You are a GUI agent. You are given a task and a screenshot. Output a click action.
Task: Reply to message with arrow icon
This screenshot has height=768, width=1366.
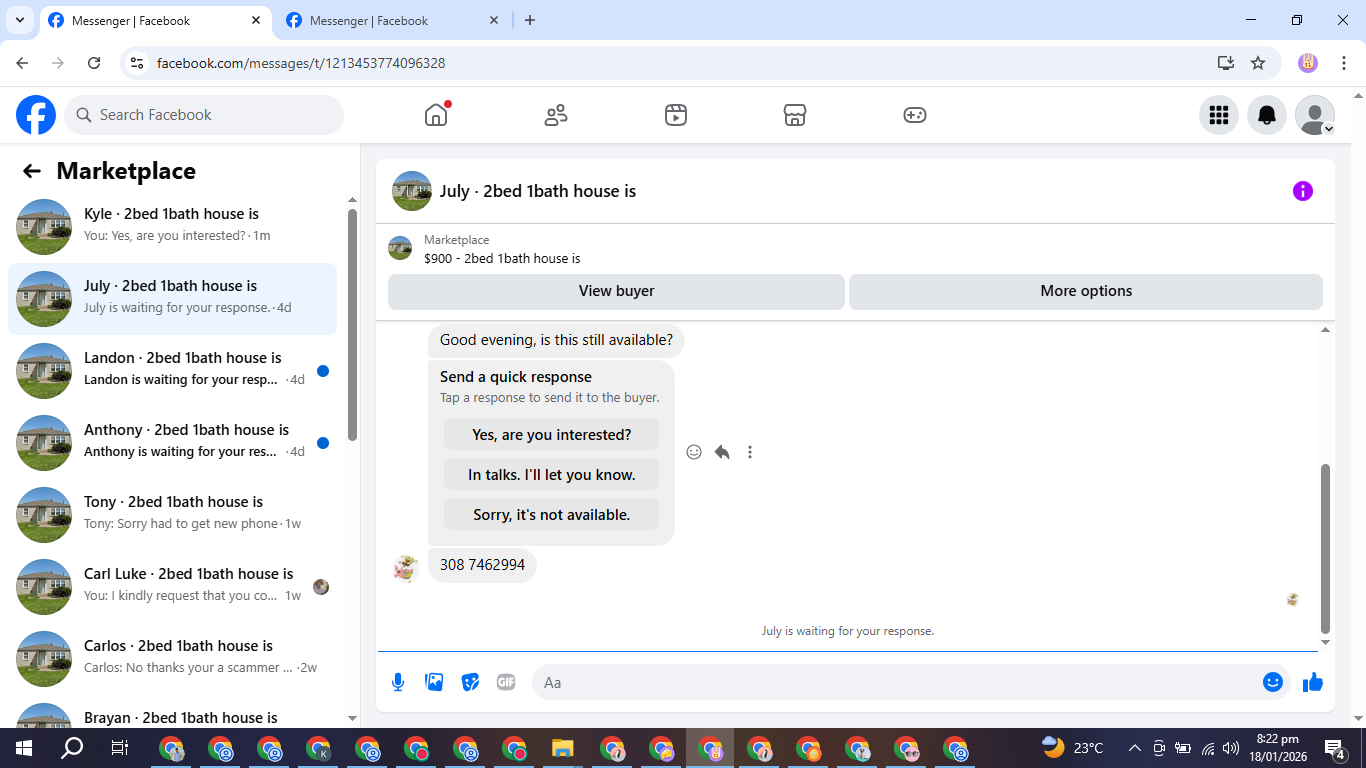(x=722, y=452)
